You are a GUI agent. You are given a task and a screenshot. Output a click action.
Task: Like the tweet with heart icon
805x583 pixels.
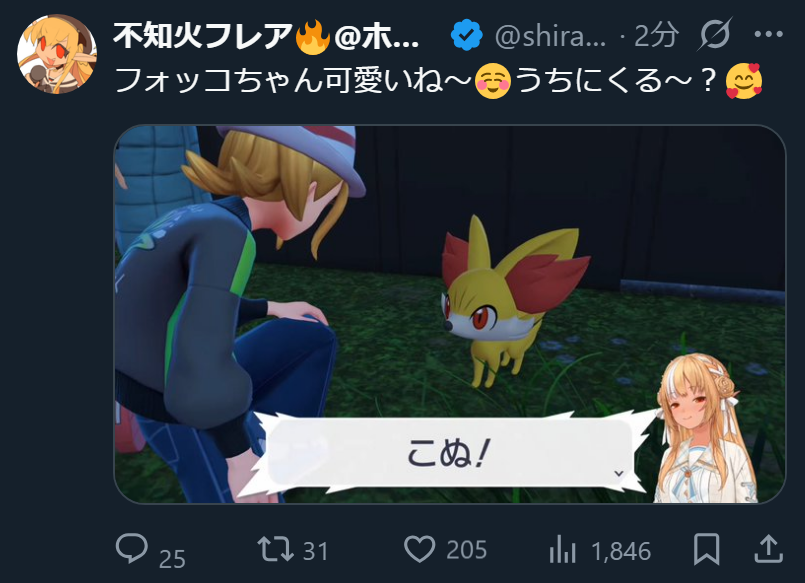419,549
